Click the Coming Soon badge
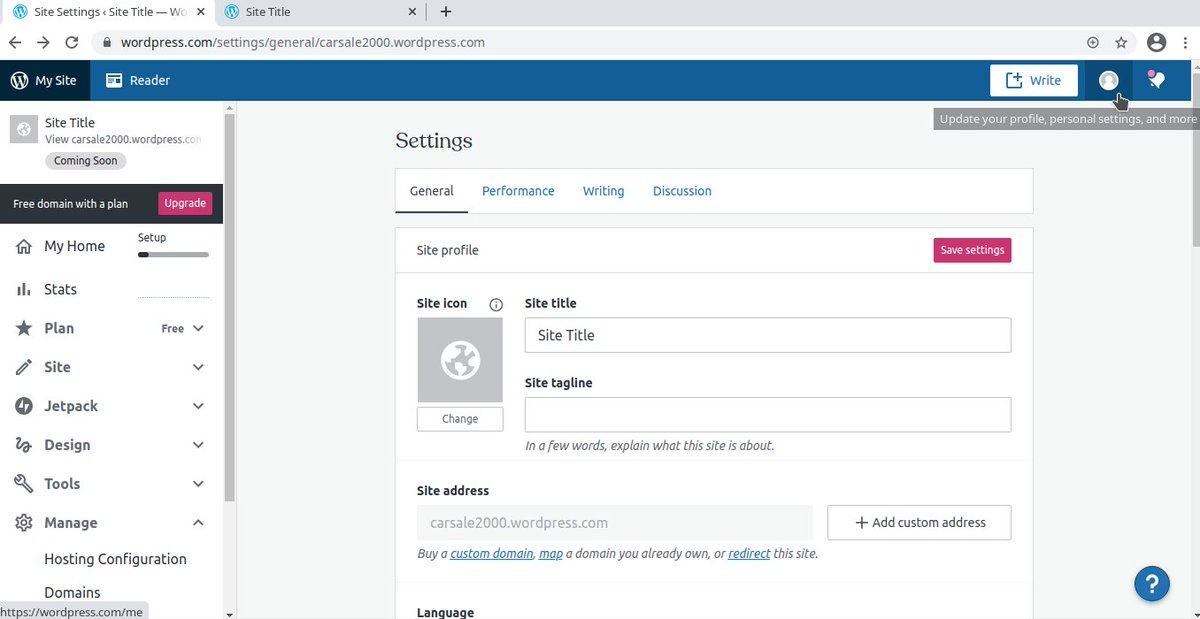This screenshot has width=1200, height=619. pos(86,161)
